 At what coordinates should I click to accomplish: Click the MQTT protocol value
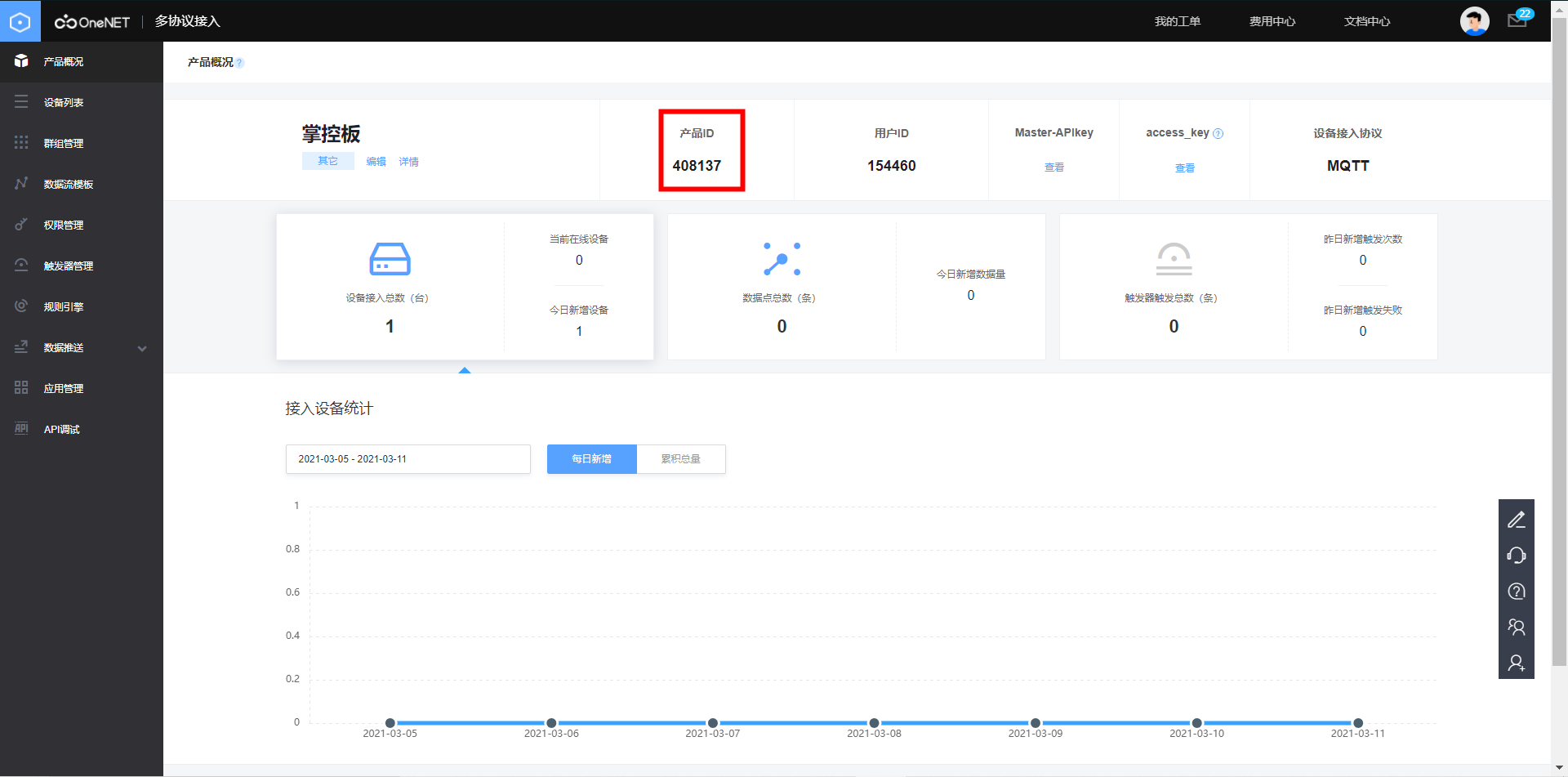[1347, 166]
